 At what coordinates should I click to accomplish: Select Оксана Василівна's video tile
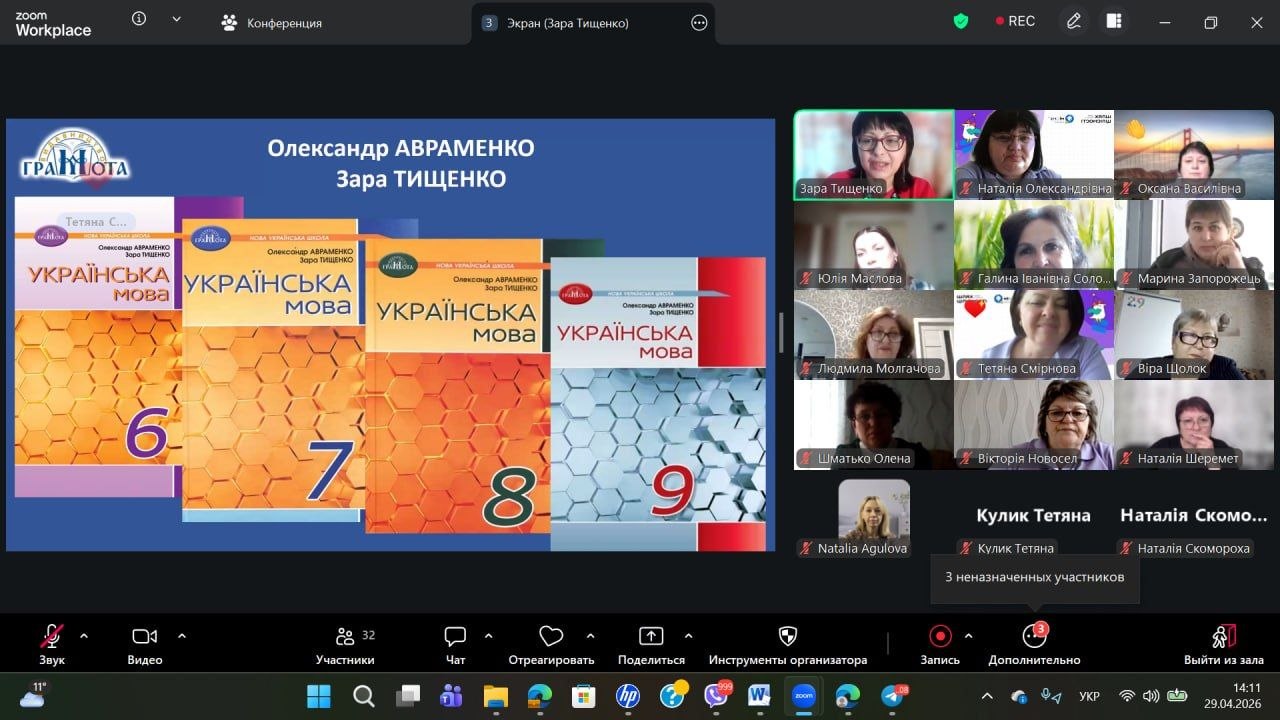click(1194, 154)
